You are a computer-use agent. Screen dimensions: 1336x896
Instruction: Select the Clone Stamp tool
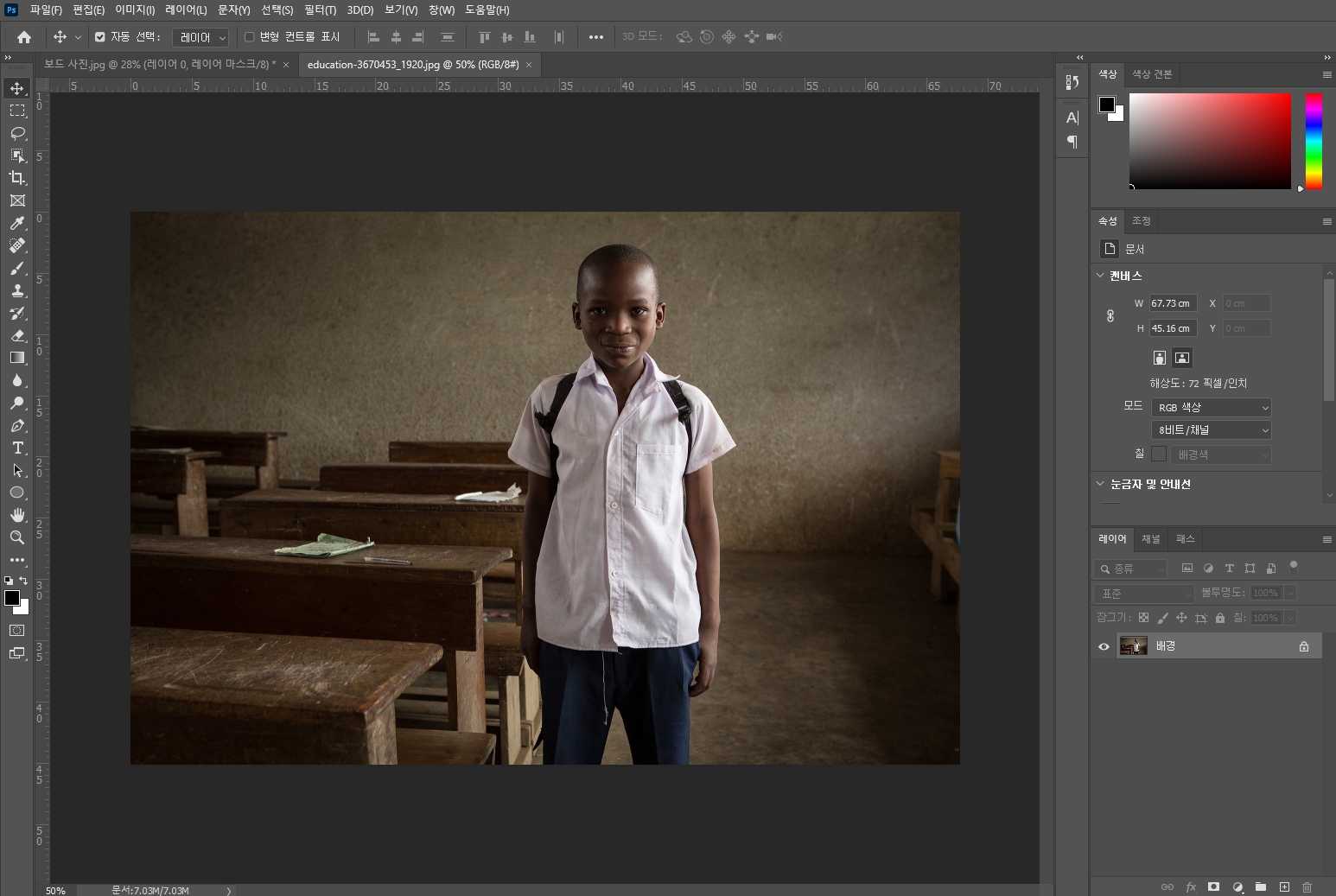[x=16, y=290]
